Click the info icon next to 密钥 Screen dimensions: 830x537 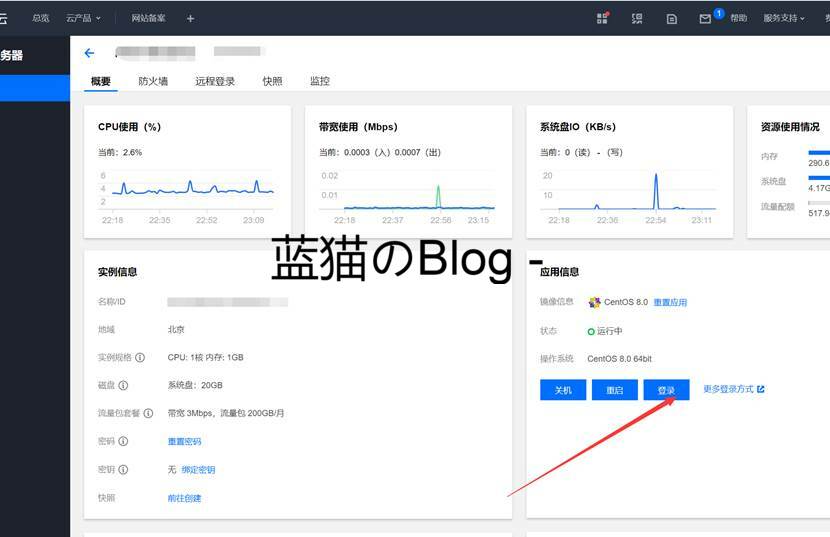click(x=123, y=469)
